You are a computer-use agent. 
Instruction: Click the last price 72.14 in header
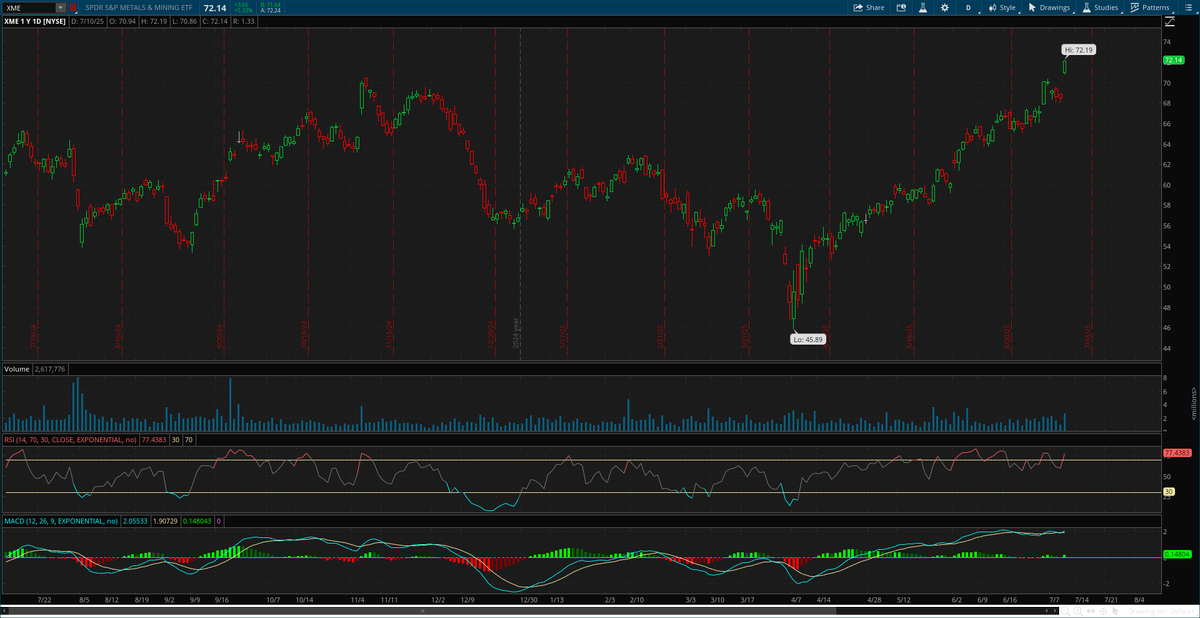[x=214, y=7]
